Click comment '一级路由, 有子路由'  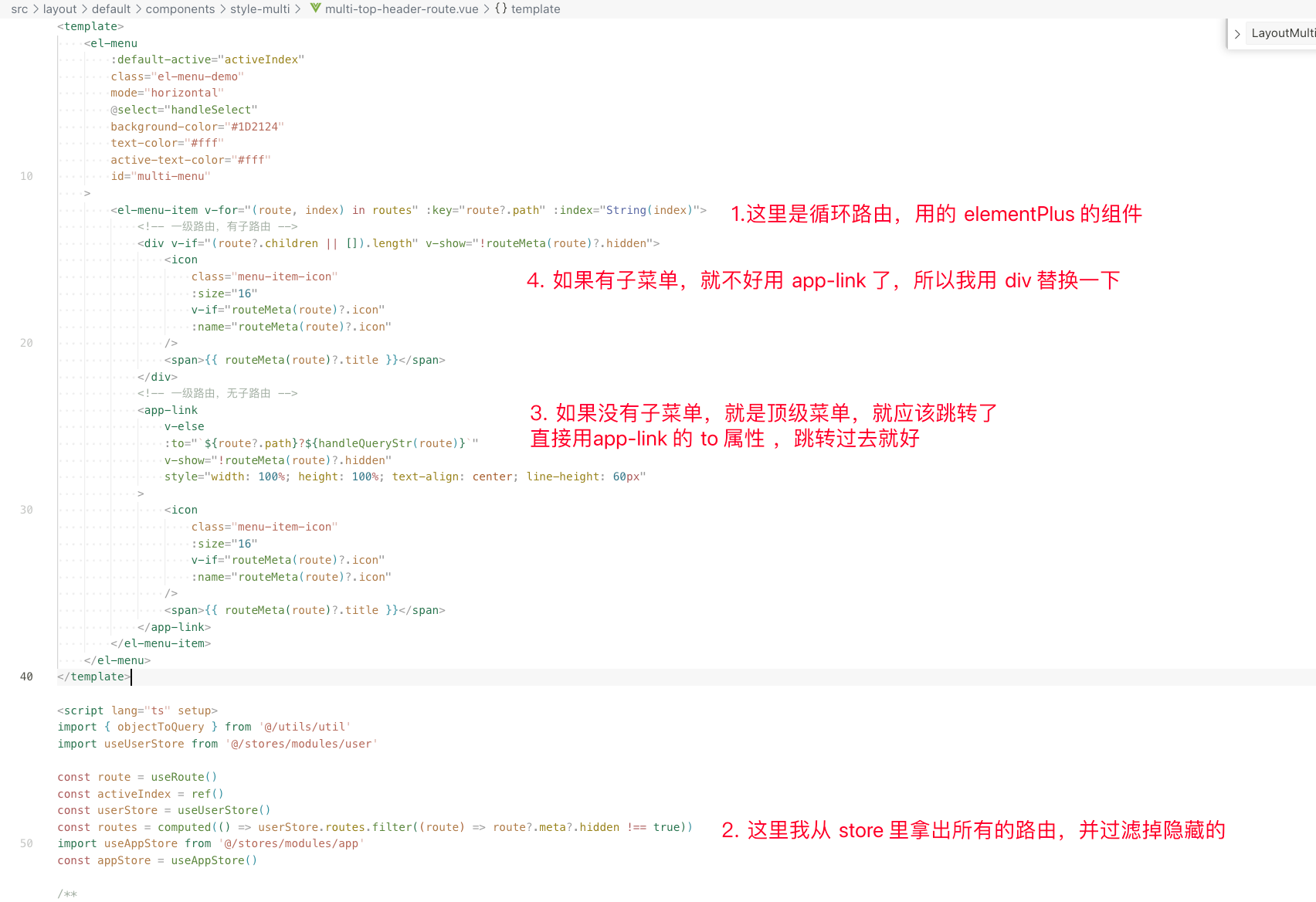[x=217, y=226]
